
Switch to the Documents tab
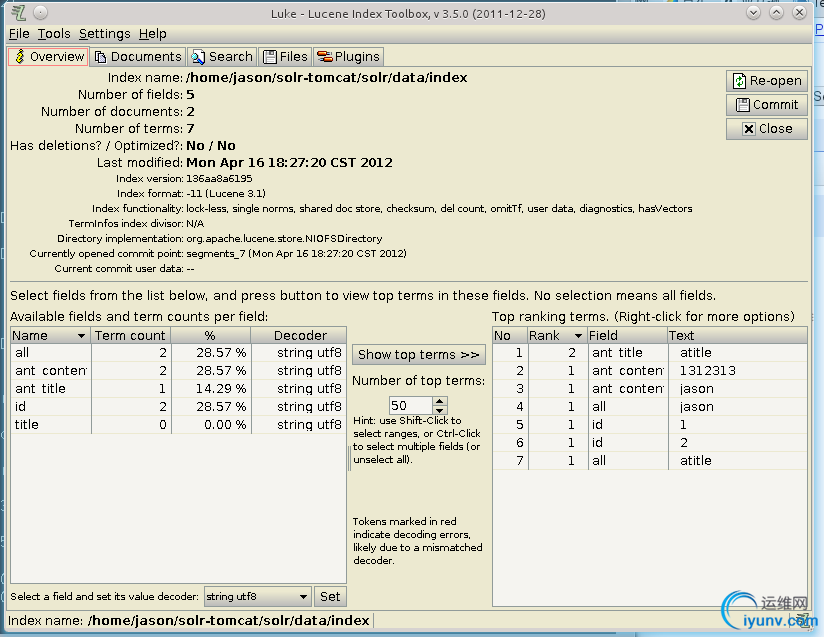pyautogui.click(x=138, y=57)
